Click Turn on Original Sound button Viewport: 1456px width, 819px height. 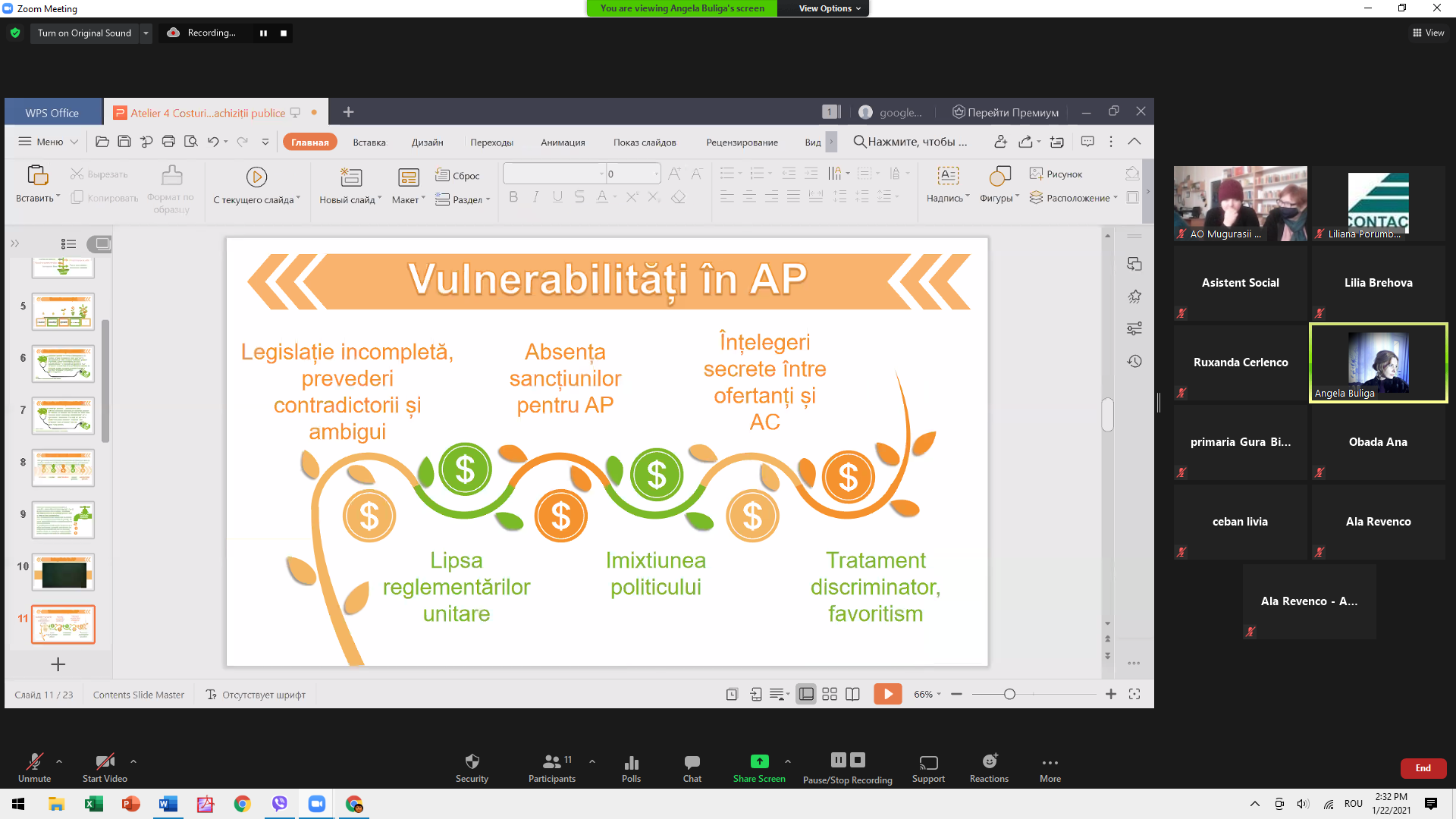pyautogui.click(x=84, y=33)
